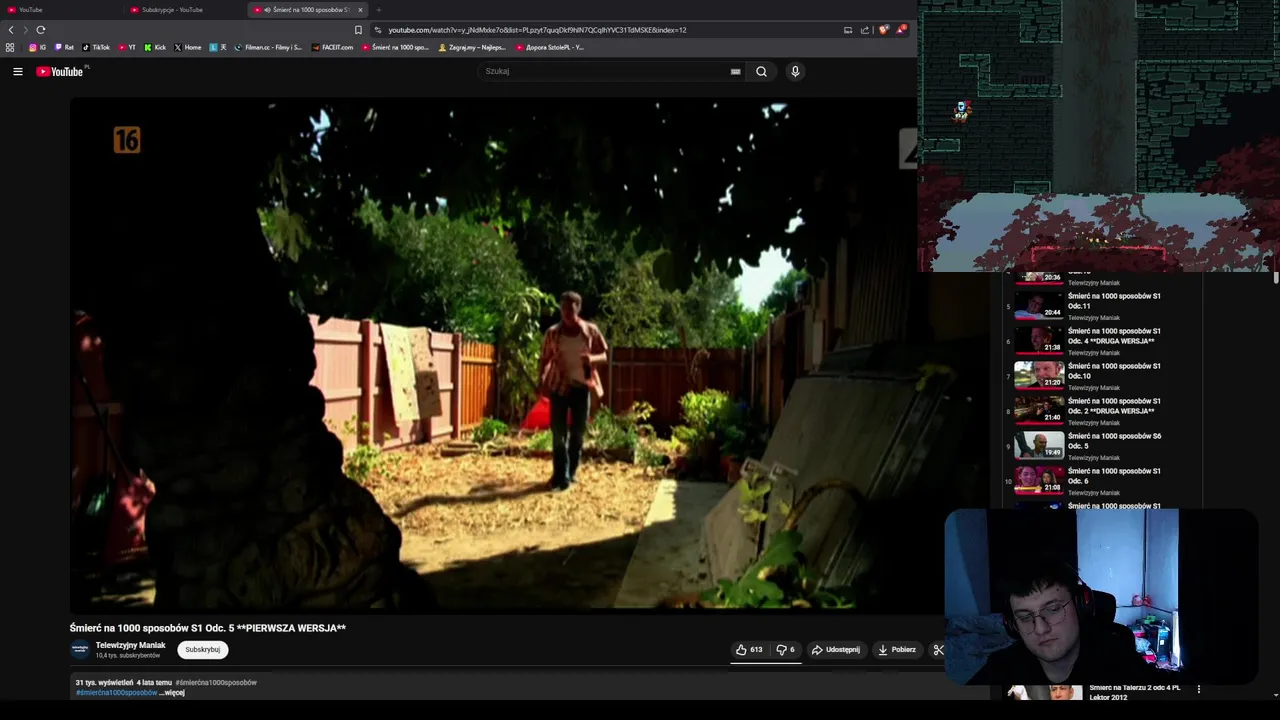
Task: Go to YouTube home via logo
Action: click(60, 71)
